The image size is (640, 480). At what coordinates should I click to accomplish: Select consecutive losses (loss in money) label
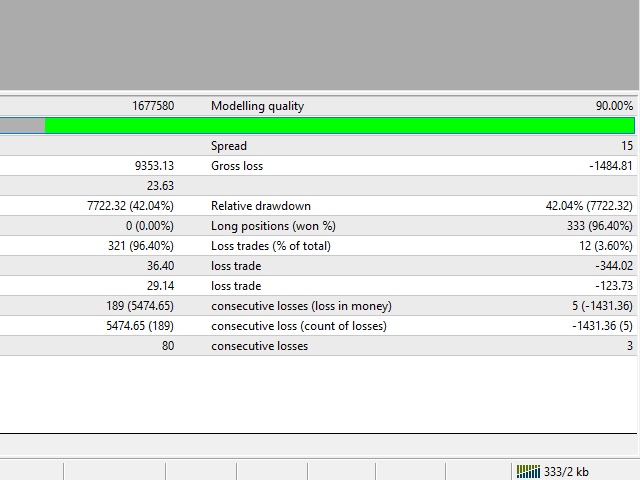pyautogui.click(x=301, y=306)
